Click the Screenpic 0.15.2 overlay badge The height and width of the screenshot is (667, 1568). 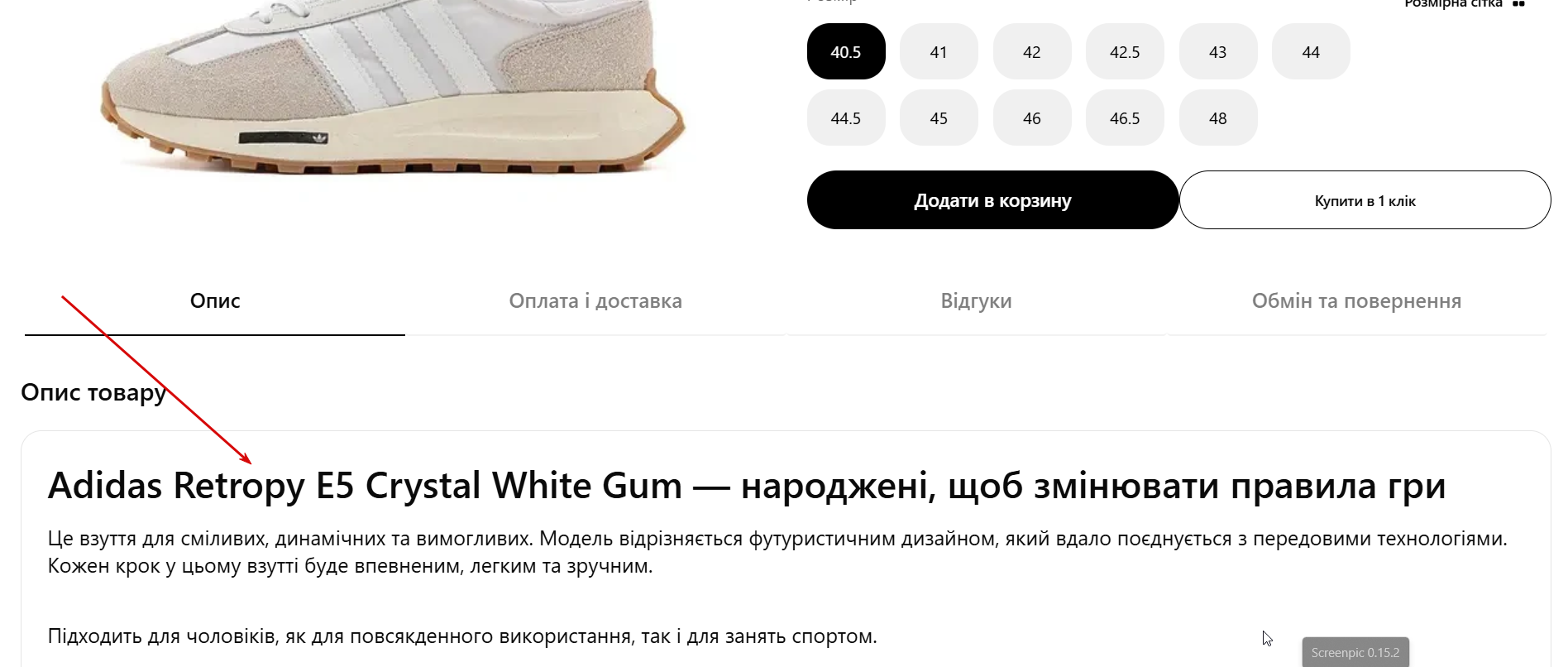[1355, 652]
